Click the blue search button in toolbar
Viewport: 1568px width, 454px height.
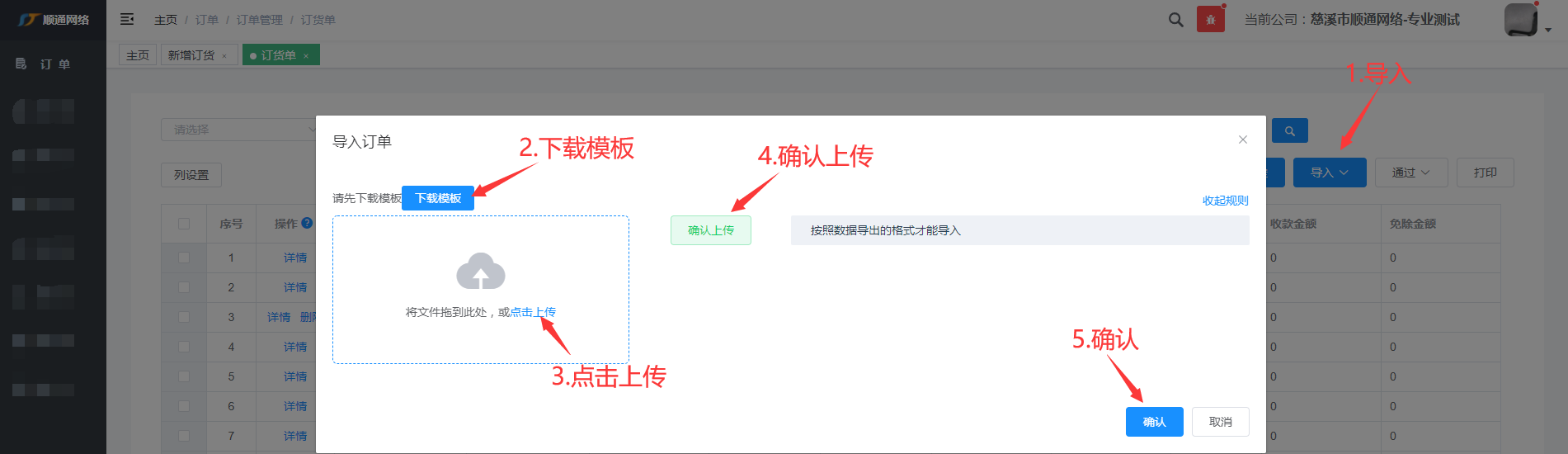(x=1289, y=130)
